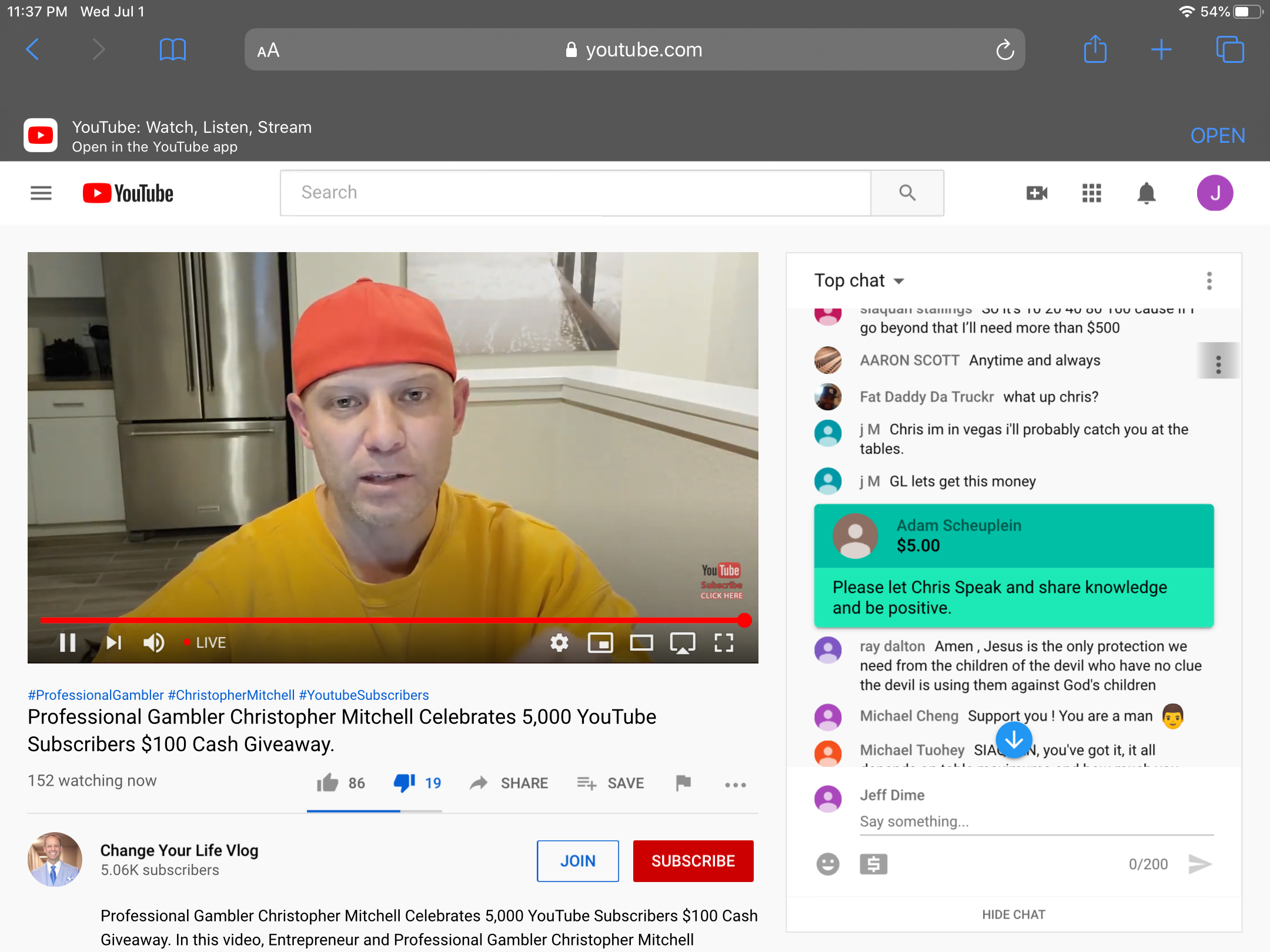Subscribe to Change Your Life Vlog

(693, 861)
